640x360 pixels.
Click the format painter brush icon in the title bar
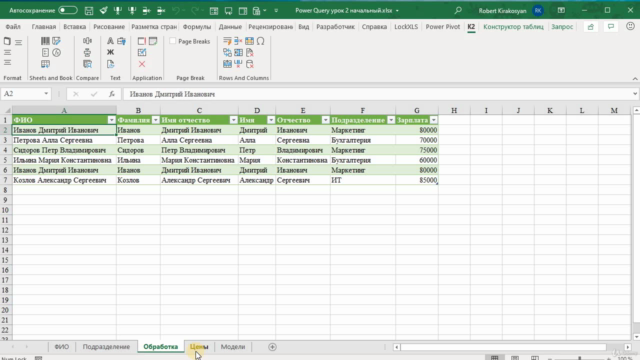tap(103, 11)
